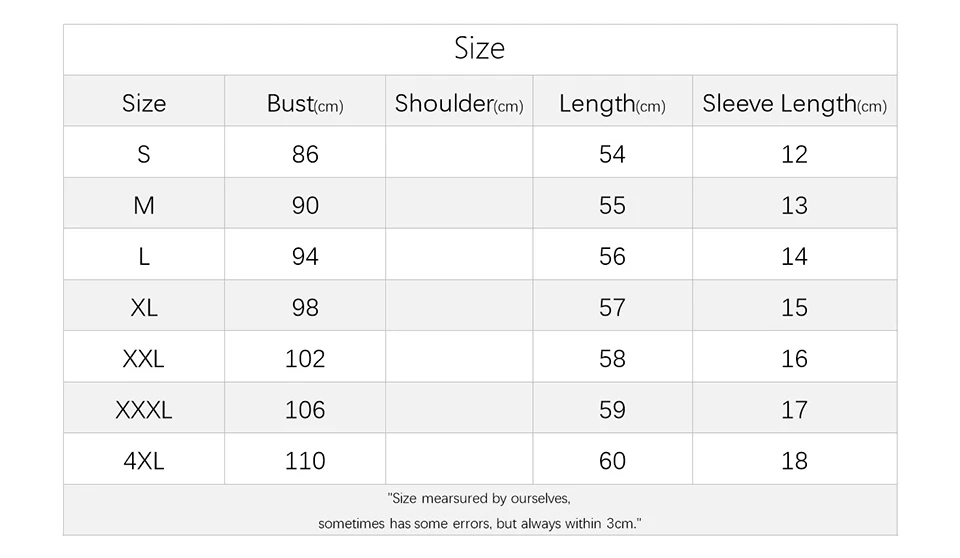This screenshot has height=558, width=960.
Task: Select the 4XL size row label
Action: tap(144, 460)
